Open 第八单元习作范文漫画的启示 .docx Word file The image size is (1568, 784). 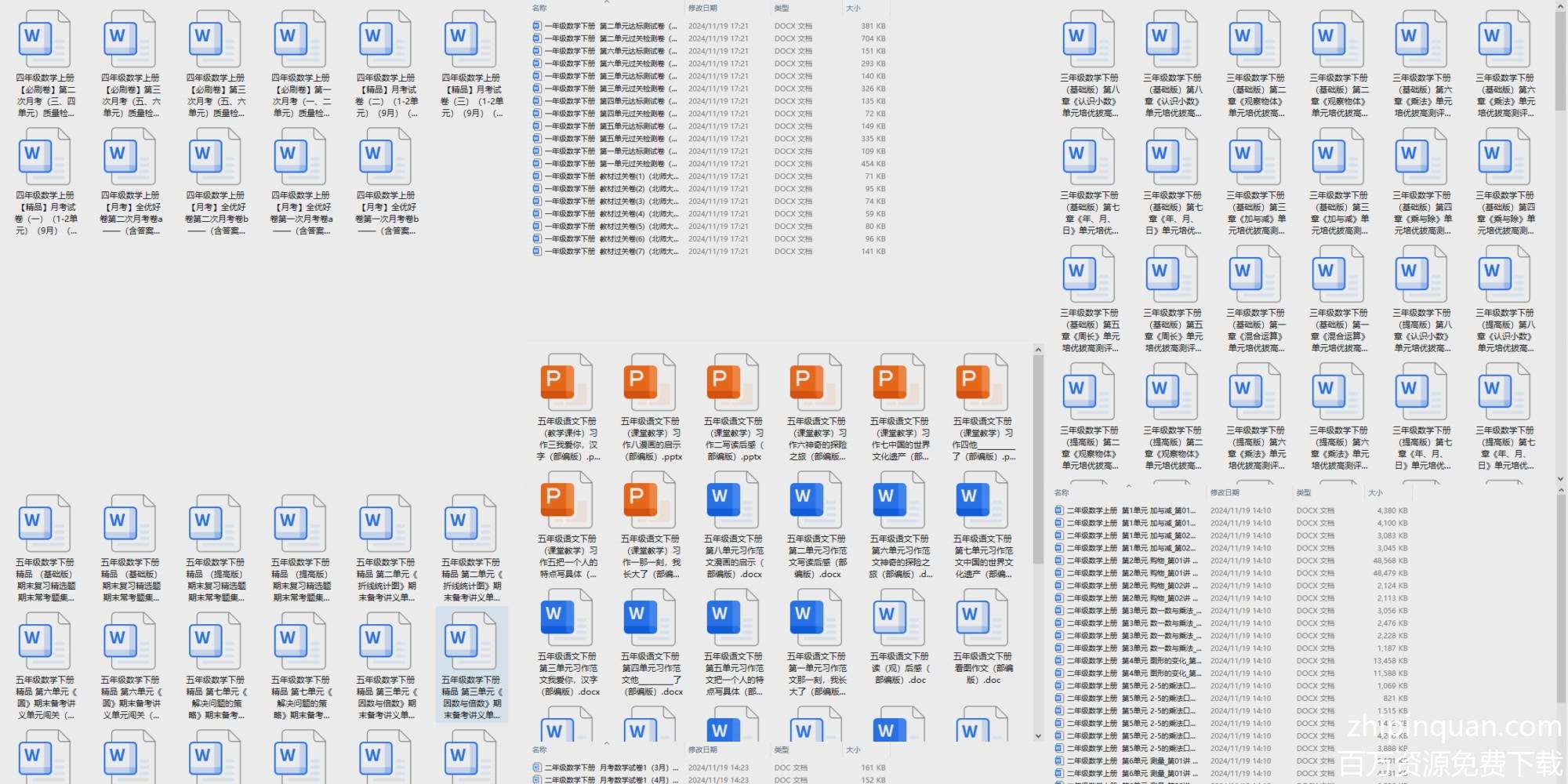point(733,500)
